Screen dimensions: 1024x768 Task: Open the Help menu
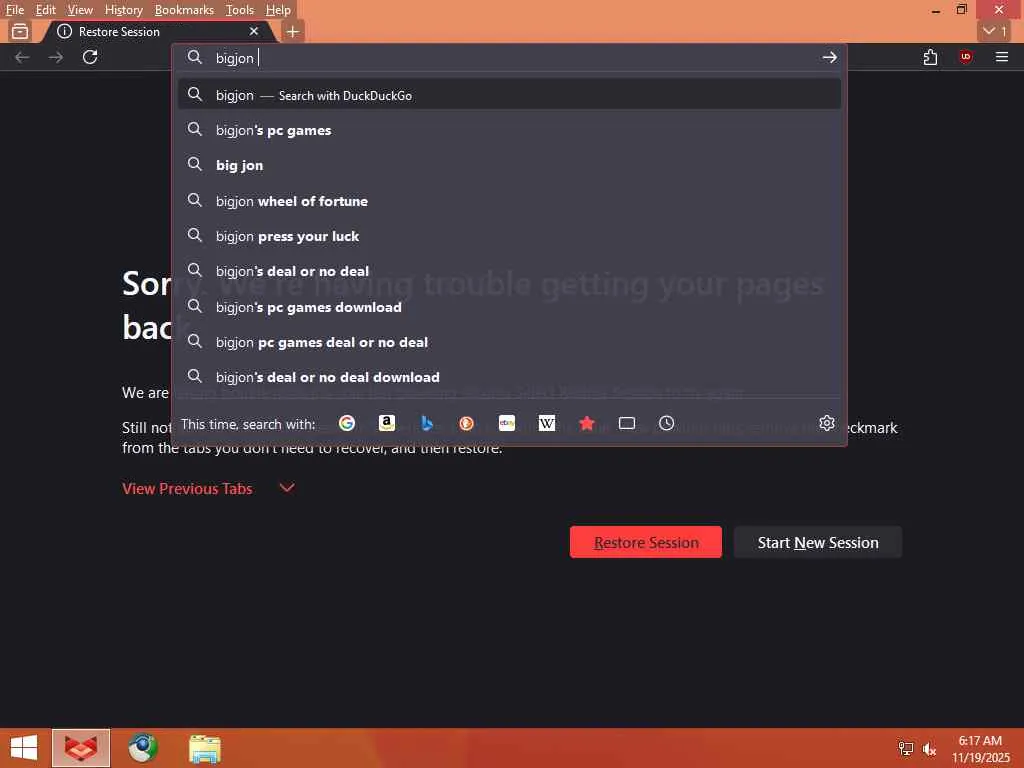[x=278, y=10]
